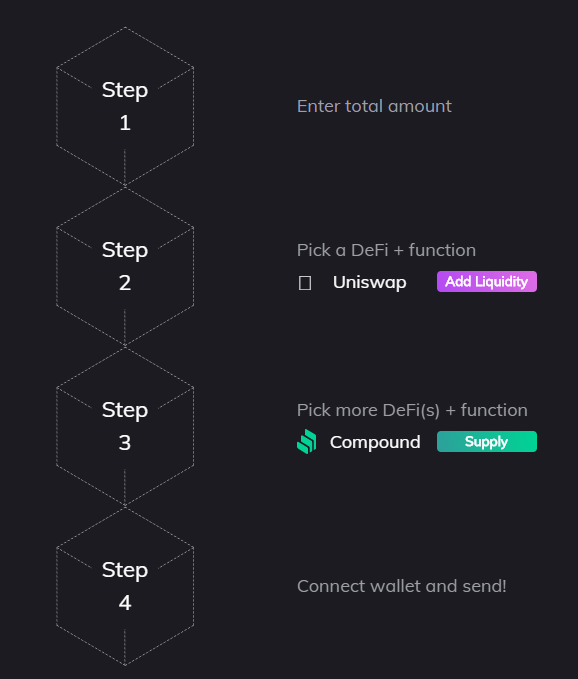Click the Compound protocol name
This screenshot has height=679, width=578.
(375, 442)
